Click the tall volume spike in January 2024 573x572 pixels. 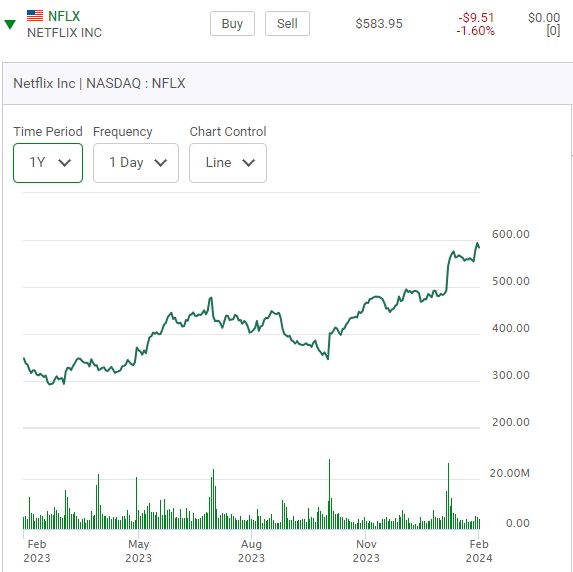[448, 496]
